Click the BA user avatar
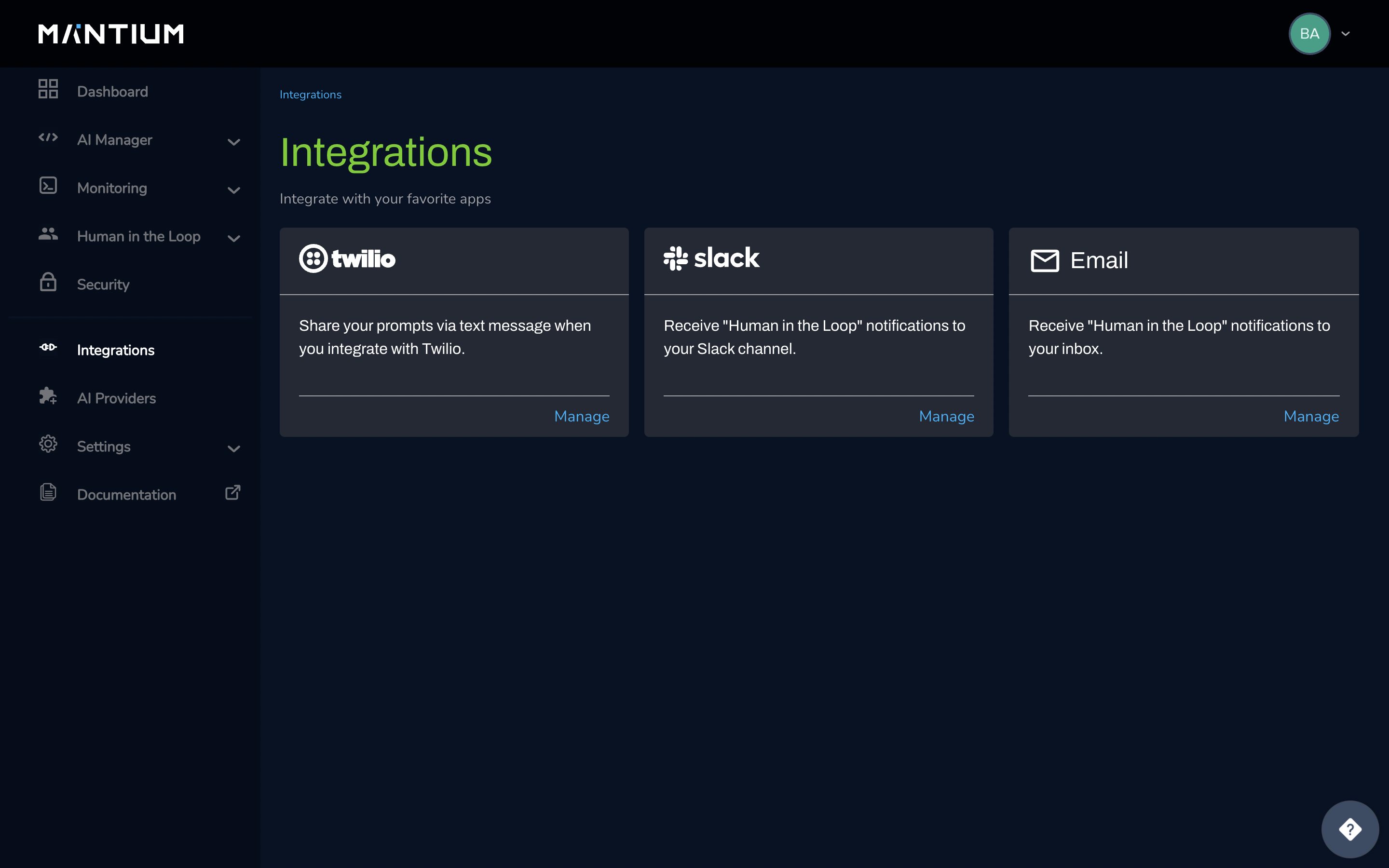 click(1309, 34)
